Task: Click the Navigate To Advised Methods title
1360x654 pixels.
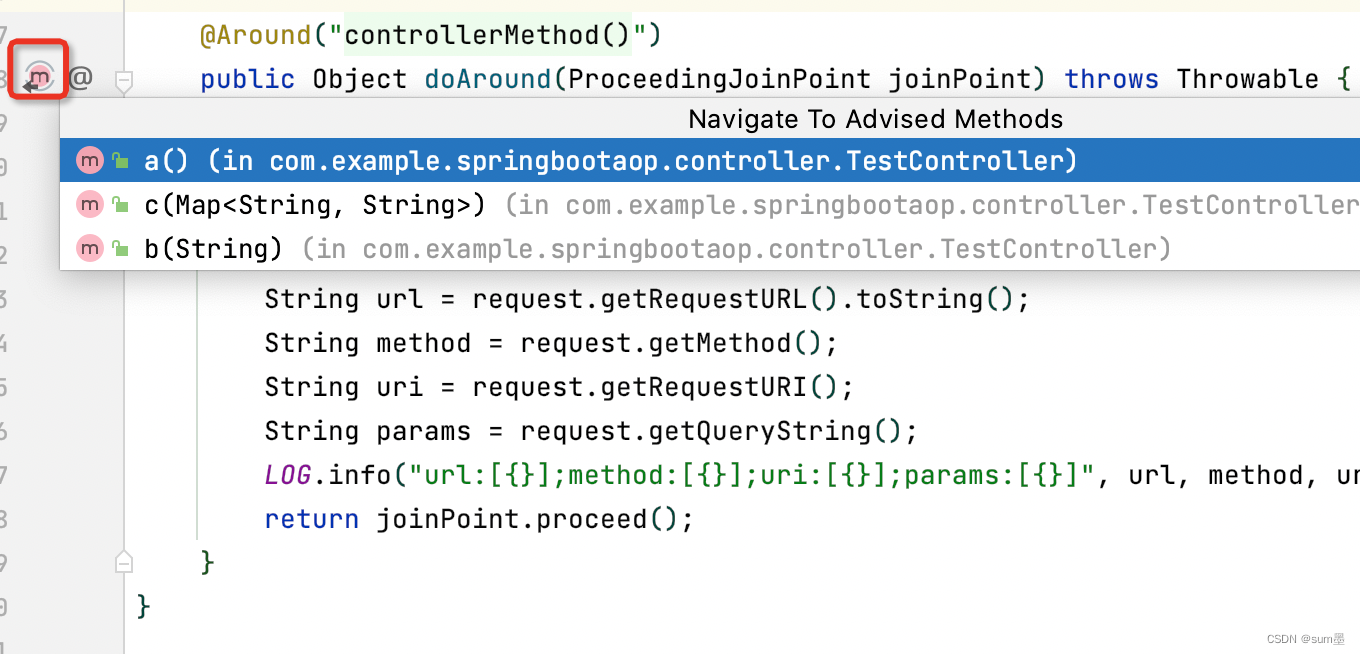Action: click(875, 119)
